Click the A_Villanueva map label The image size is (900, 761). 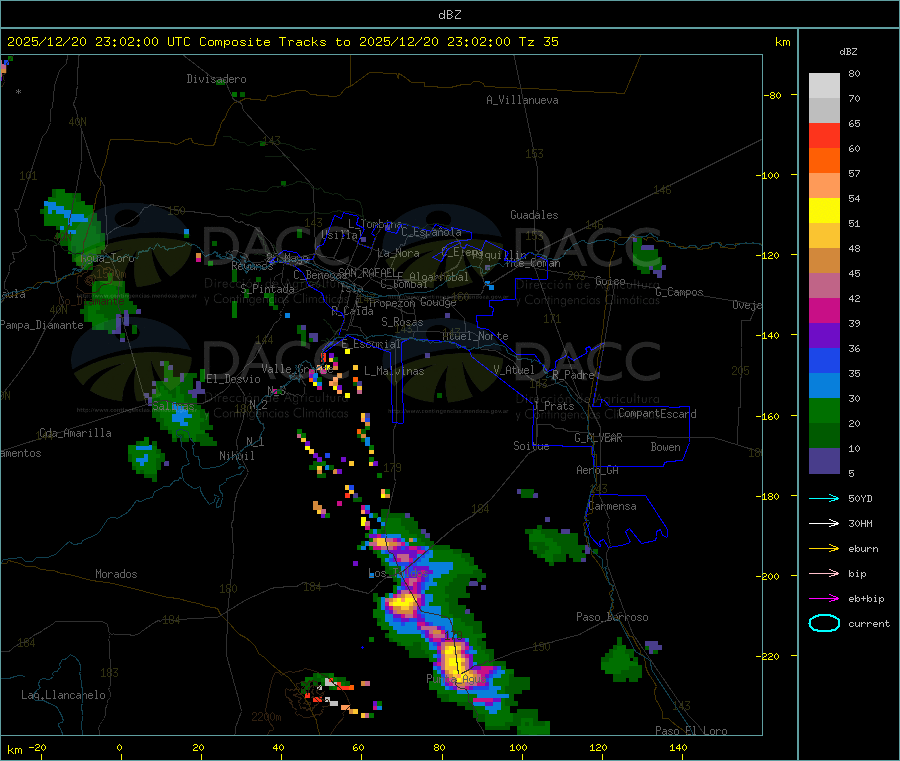click(x=522, y=100)
